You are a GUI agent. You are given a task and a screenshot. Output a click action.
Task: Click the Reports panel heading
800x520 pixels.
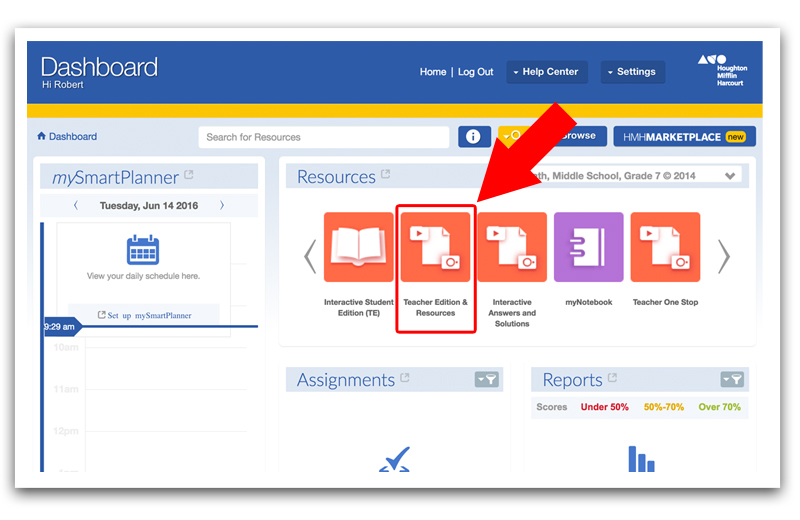[x=572, y=380]
